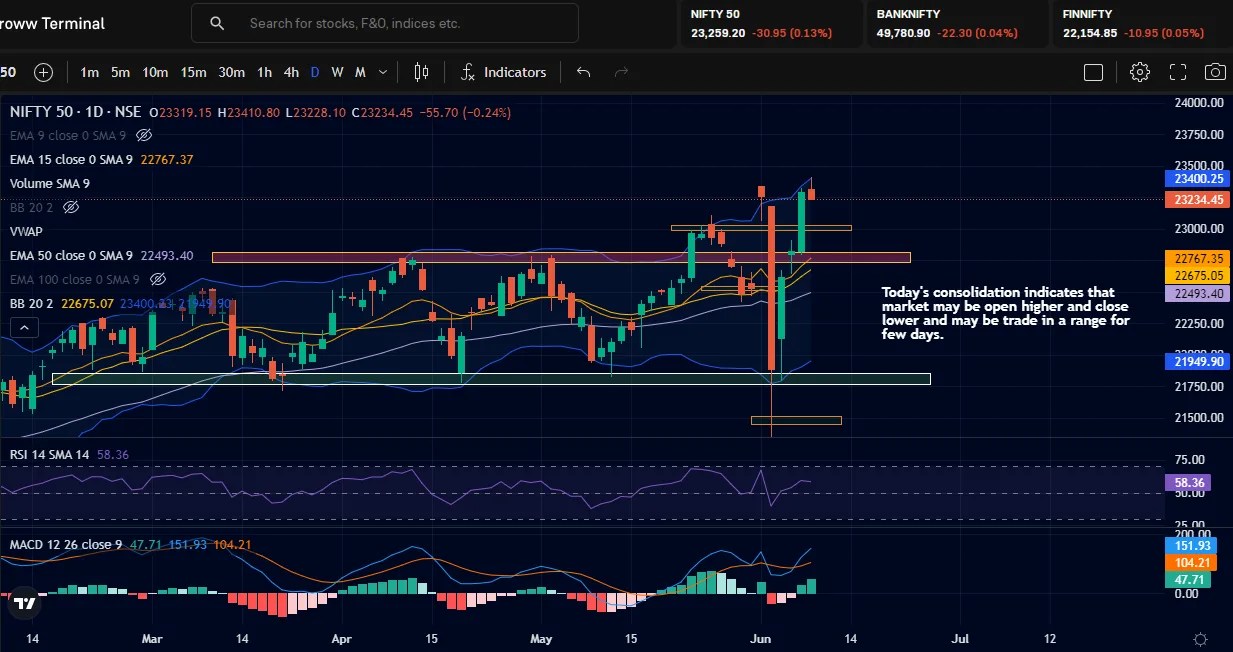
Task: Select the VWAP indicator legend
Action: tap(26, 231)
